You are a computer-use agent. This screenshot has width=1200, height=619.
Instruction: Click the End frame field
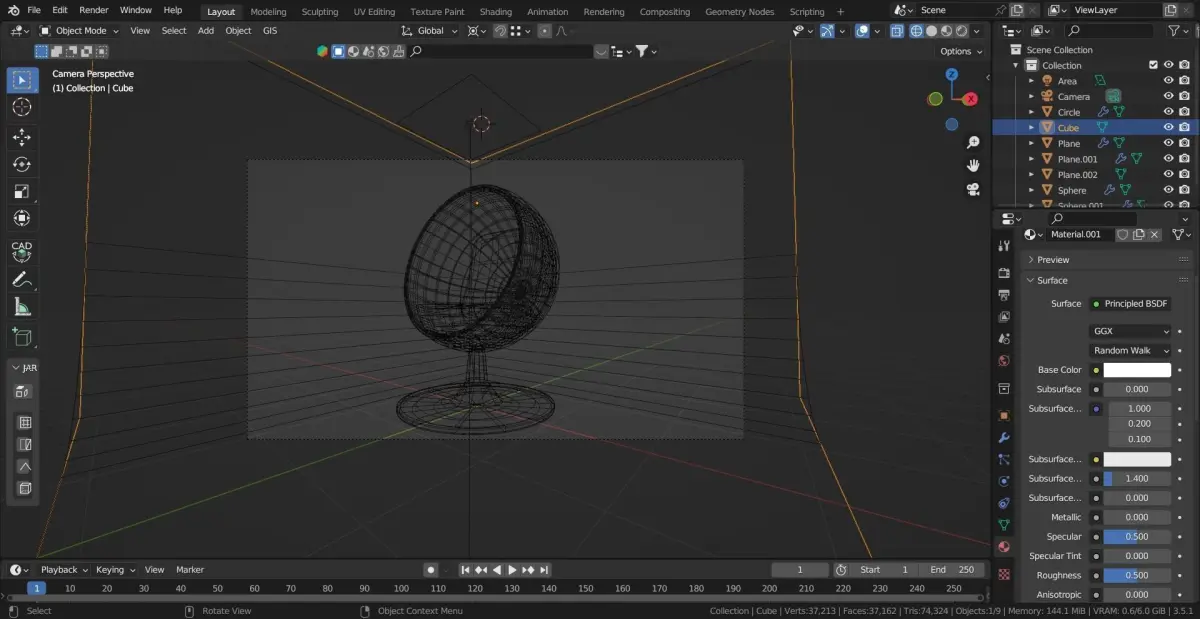pyautogui.click(x=954, y=570)
